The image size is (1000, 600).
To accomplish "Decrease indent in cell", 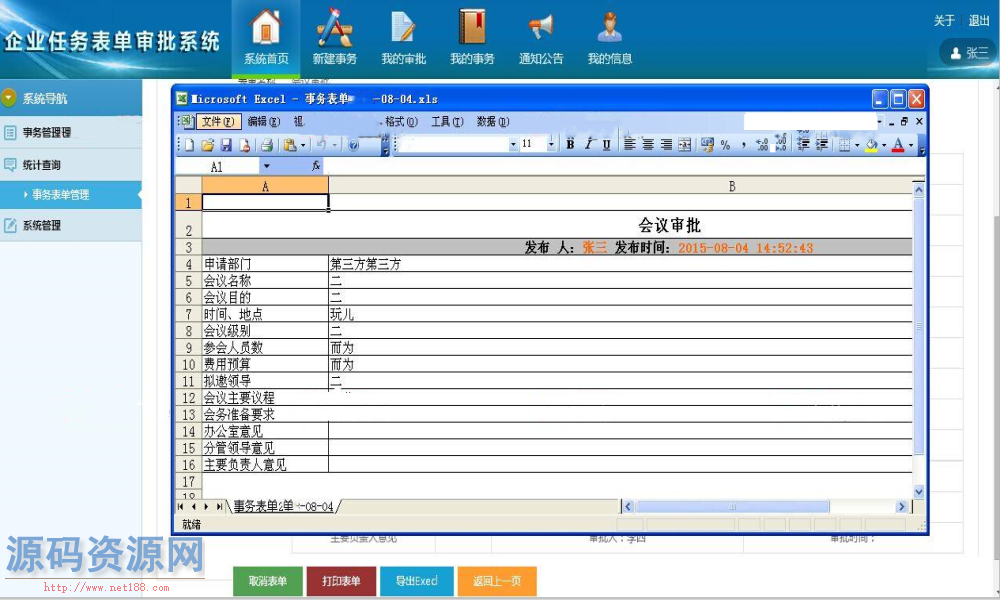I will click(x=804, y=145).
